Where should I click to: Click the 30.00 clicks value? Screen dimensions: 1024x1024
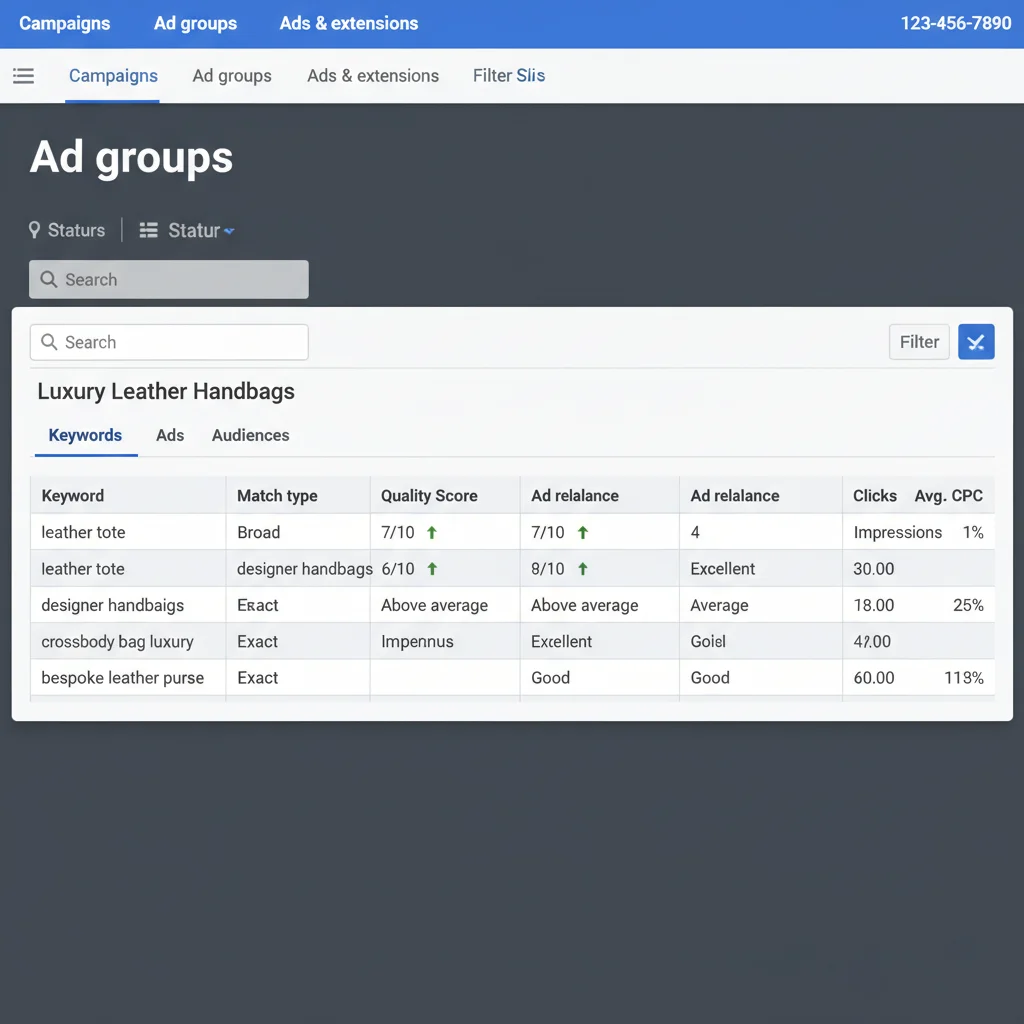tap(873, 569)
